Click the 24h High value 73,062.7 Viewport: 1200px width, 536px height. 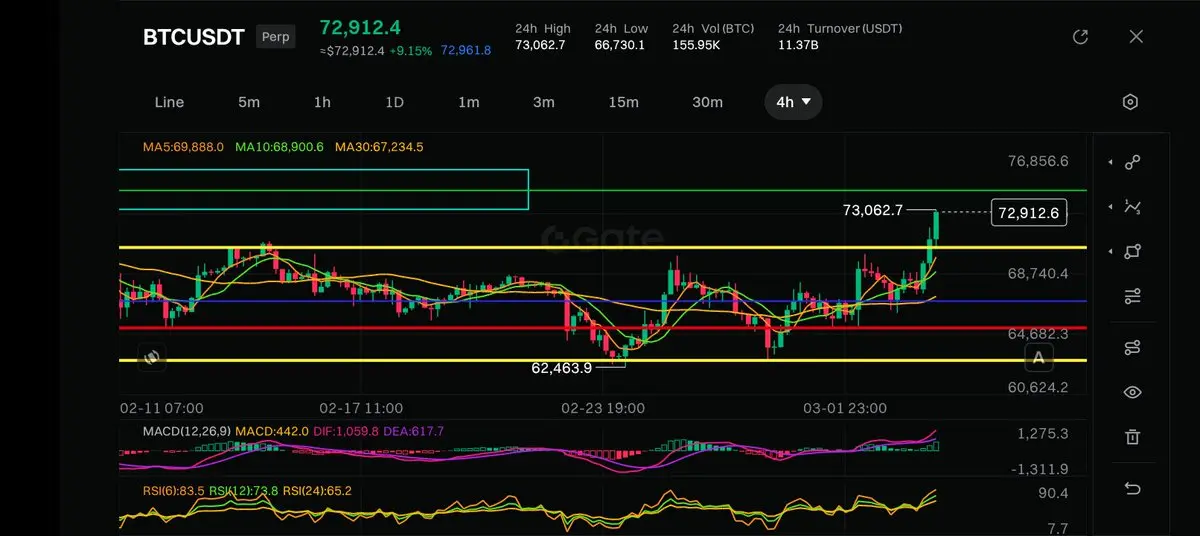540,45
